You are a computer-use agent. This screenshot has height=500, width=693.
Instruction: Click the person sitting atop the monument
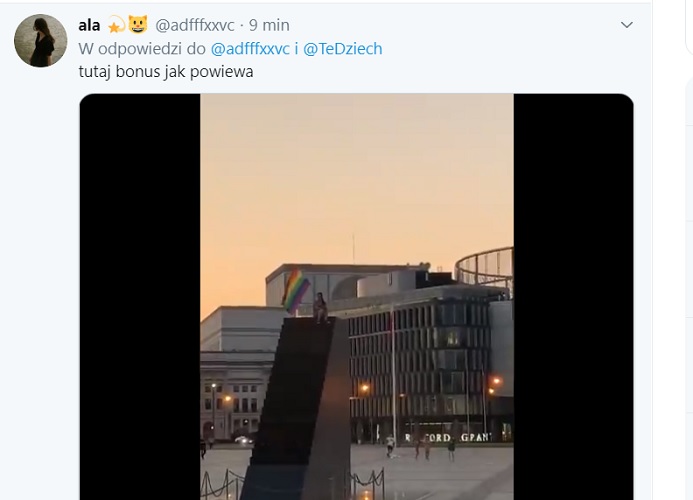pyautogui.click(x=320, y=308)
